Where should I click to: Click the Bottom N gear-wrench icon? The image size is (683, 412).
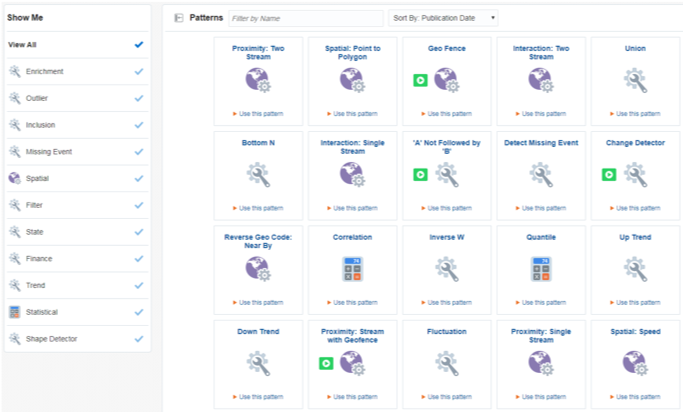click(x=257, y=174)
